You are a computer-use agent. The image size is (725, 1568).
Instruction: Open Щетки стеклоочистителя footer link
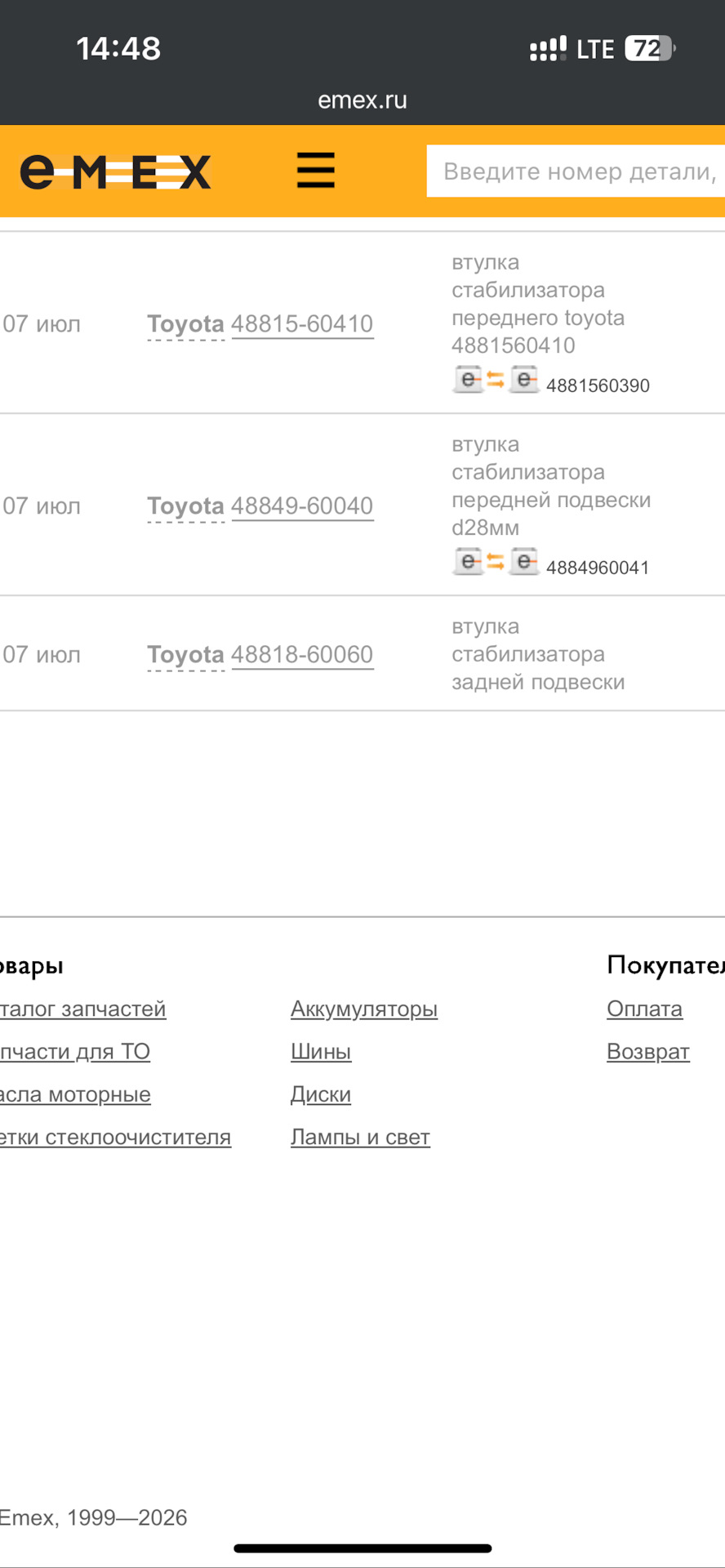[115, 1137]
